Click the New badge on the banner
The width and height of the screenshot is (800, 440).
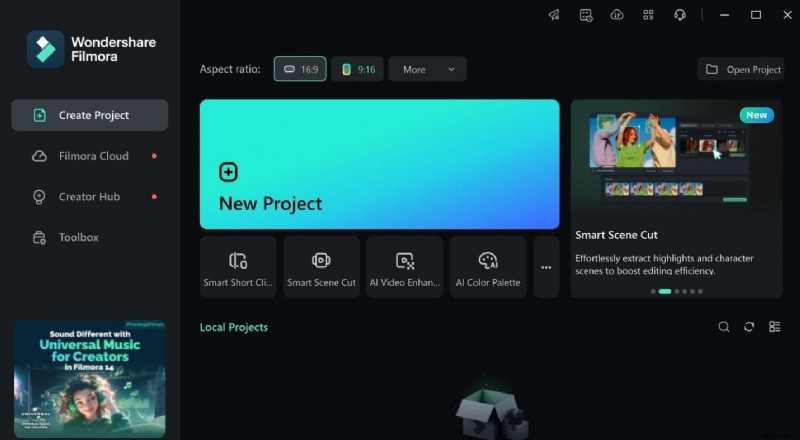(x=757, y=115)
